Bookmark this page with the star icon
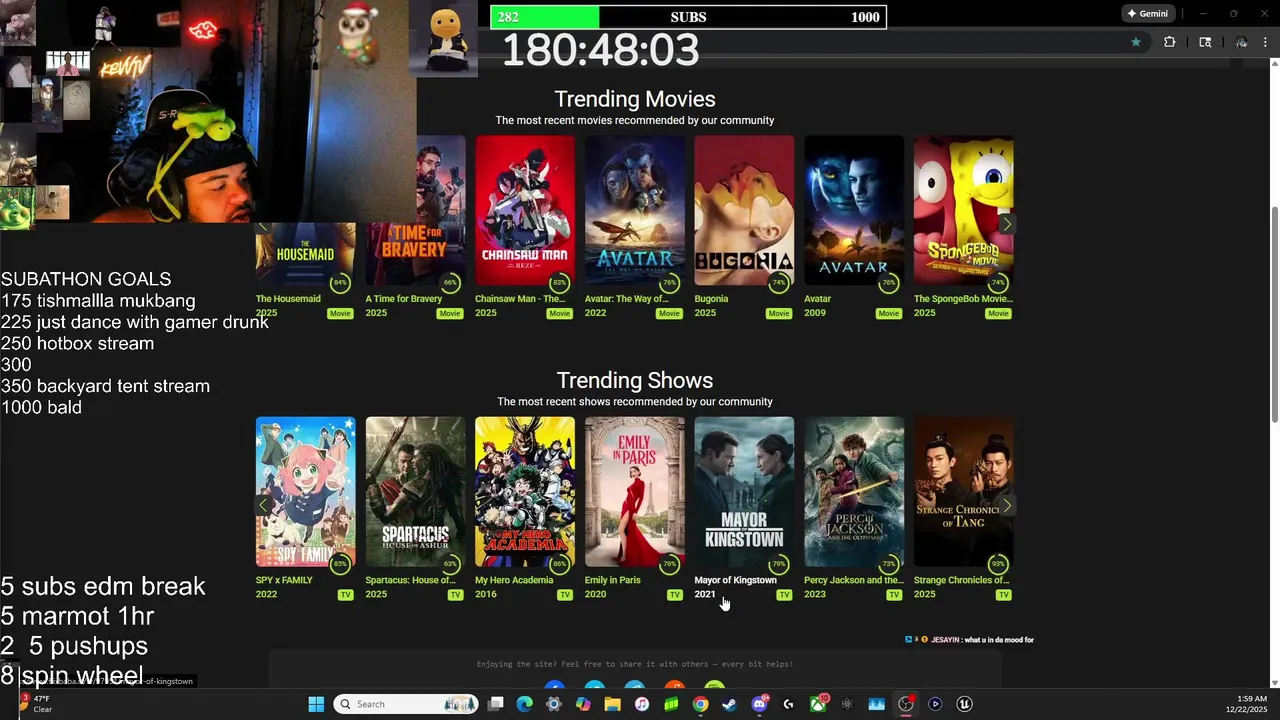 tap(1136, 42)
